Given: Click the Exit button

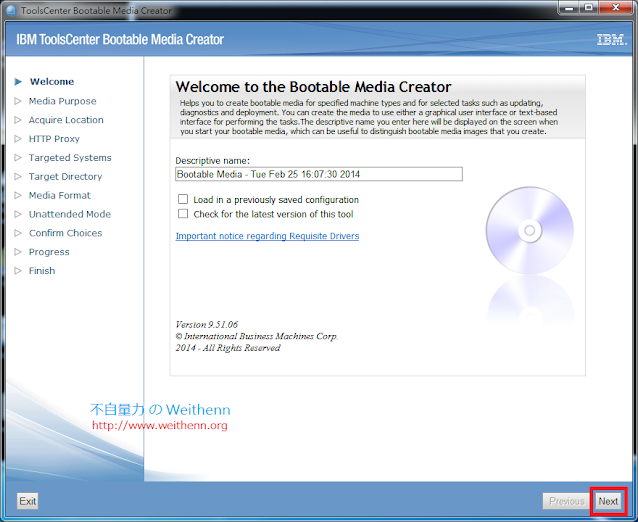Looking at the screenshot, I should tap(28, 501).
